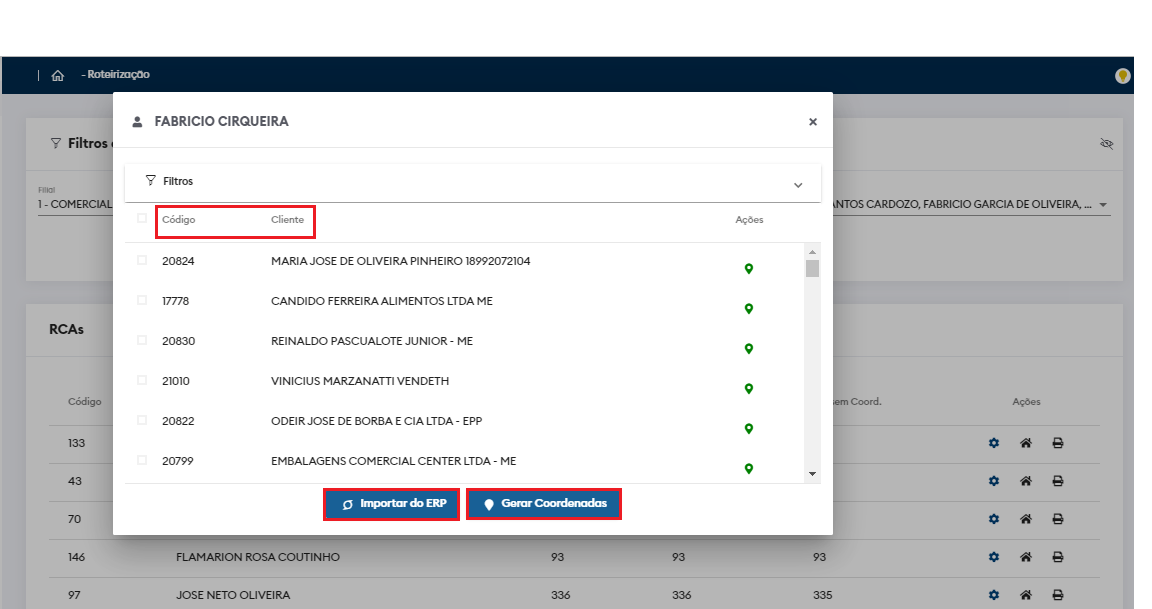Click the yellow lightbulb icon at top right
The width and height of the screenshot is (1152, 609).
coord(1122,76)
